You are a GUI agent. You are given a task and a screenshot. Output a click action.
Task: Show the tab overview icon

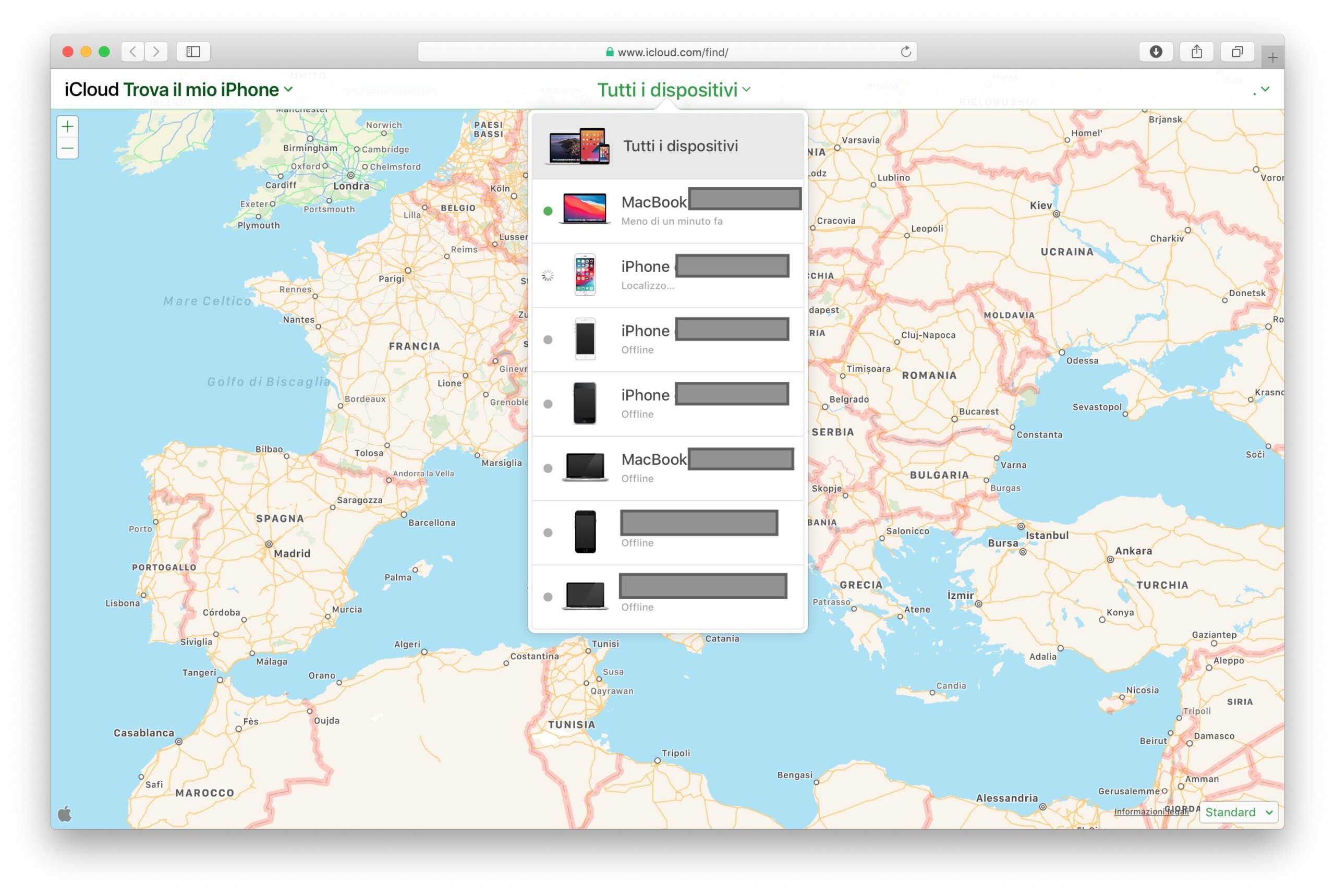[1237, 52]
